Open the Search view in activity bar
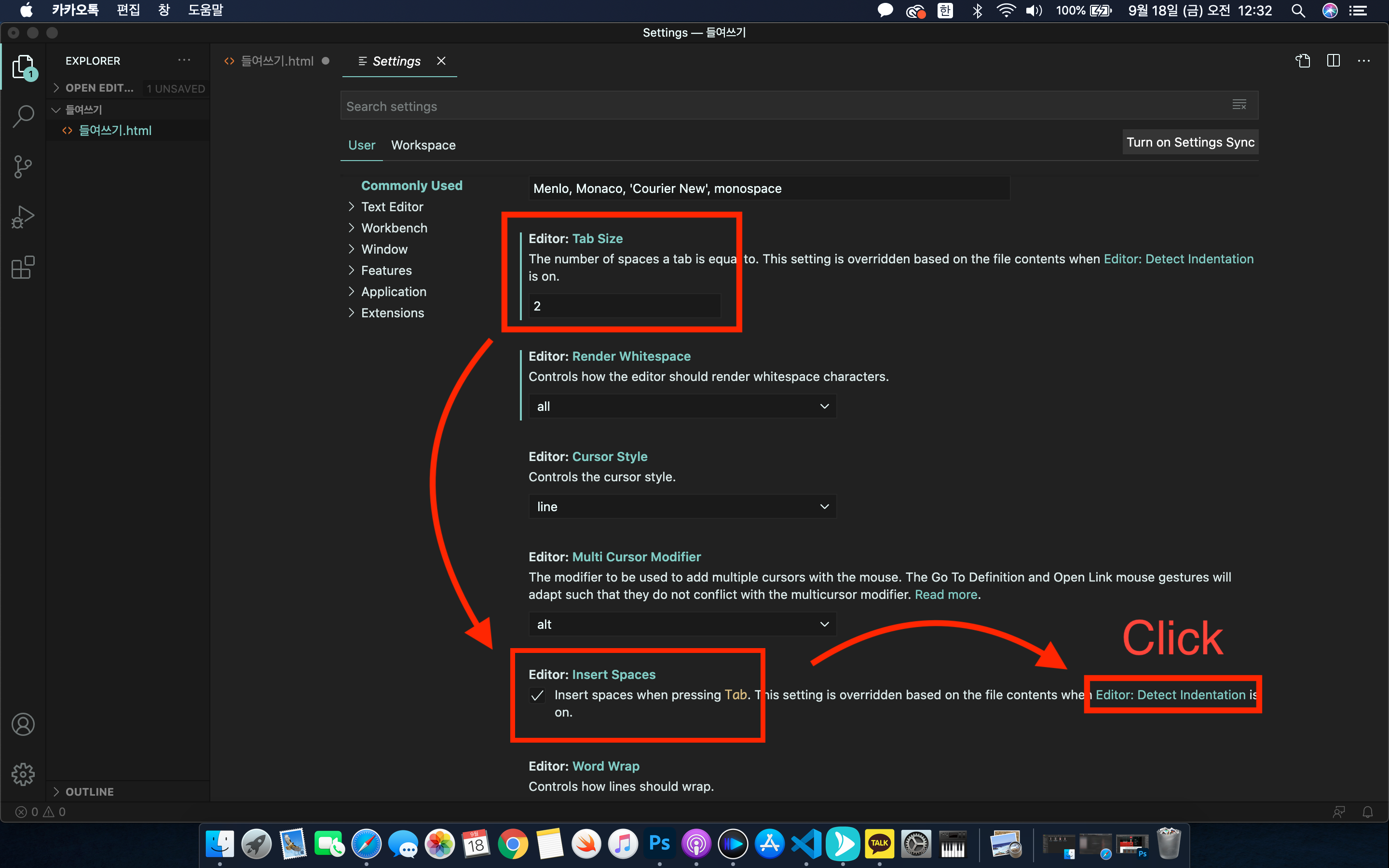Image resolution: width=1389 pixels, height=868 pixels. [x=23, y=117]
